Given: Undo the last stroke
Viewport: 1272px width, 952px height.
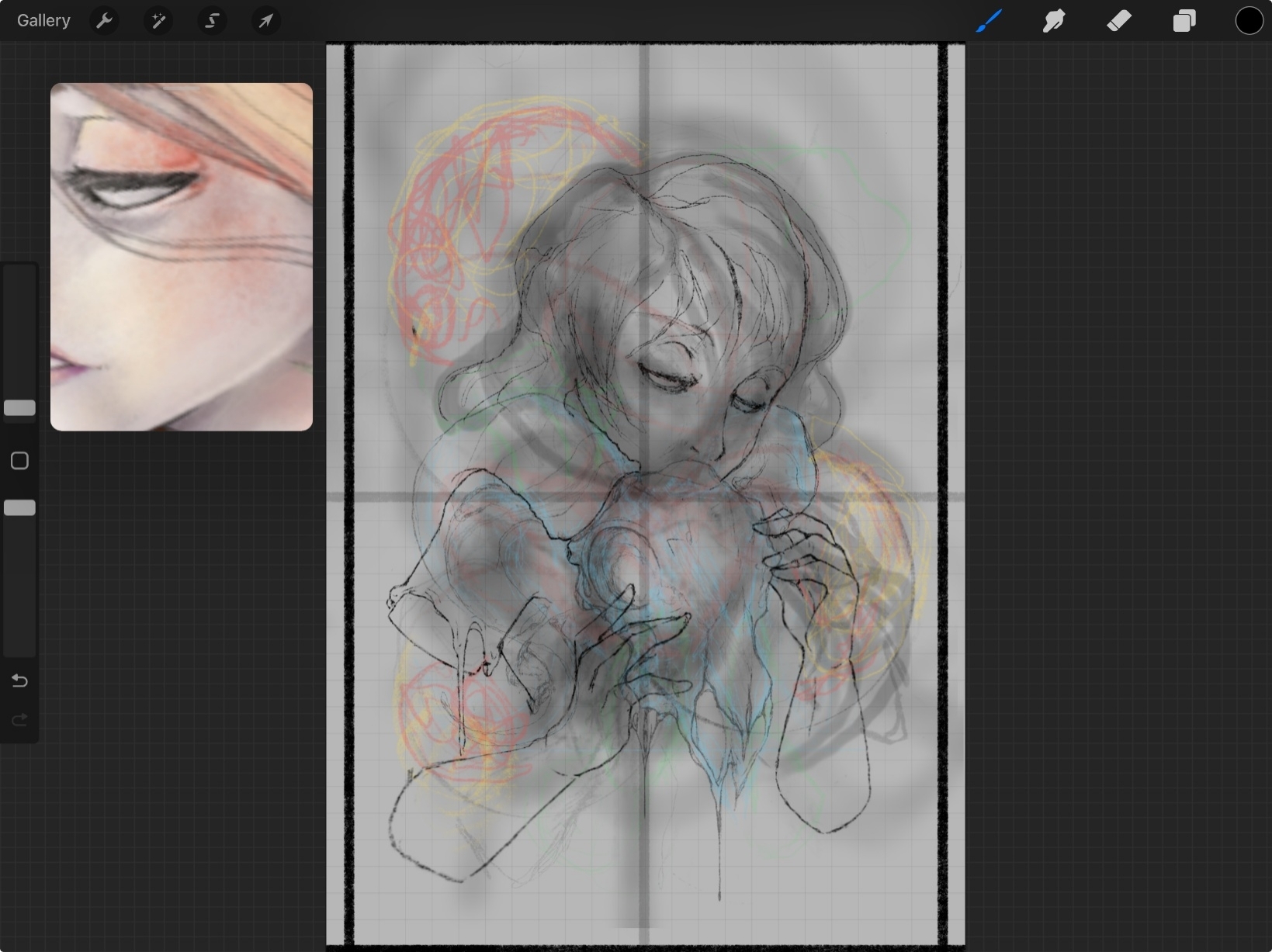Looking at the screenshot, I should coord(19,681).
